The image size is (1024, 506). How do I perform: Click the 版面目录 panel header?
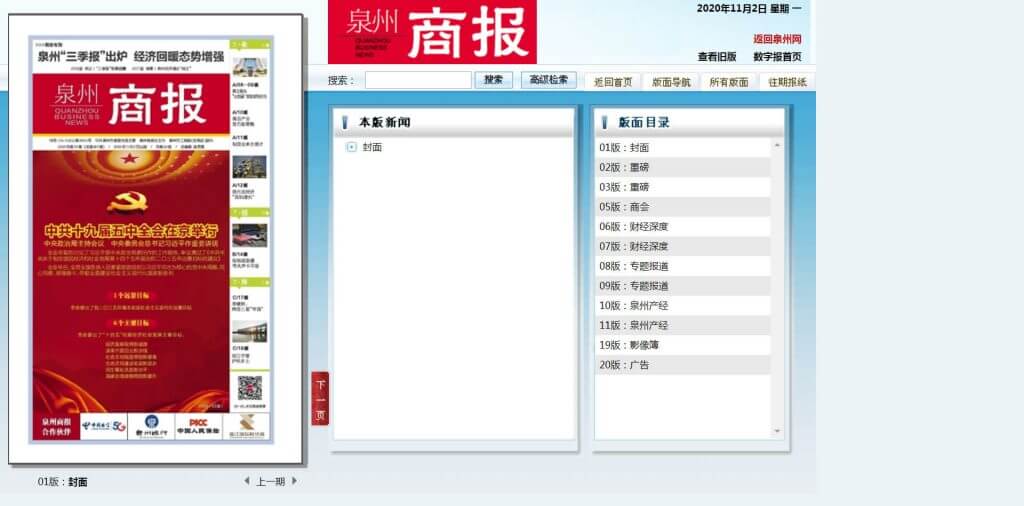[x=689, y=122]
